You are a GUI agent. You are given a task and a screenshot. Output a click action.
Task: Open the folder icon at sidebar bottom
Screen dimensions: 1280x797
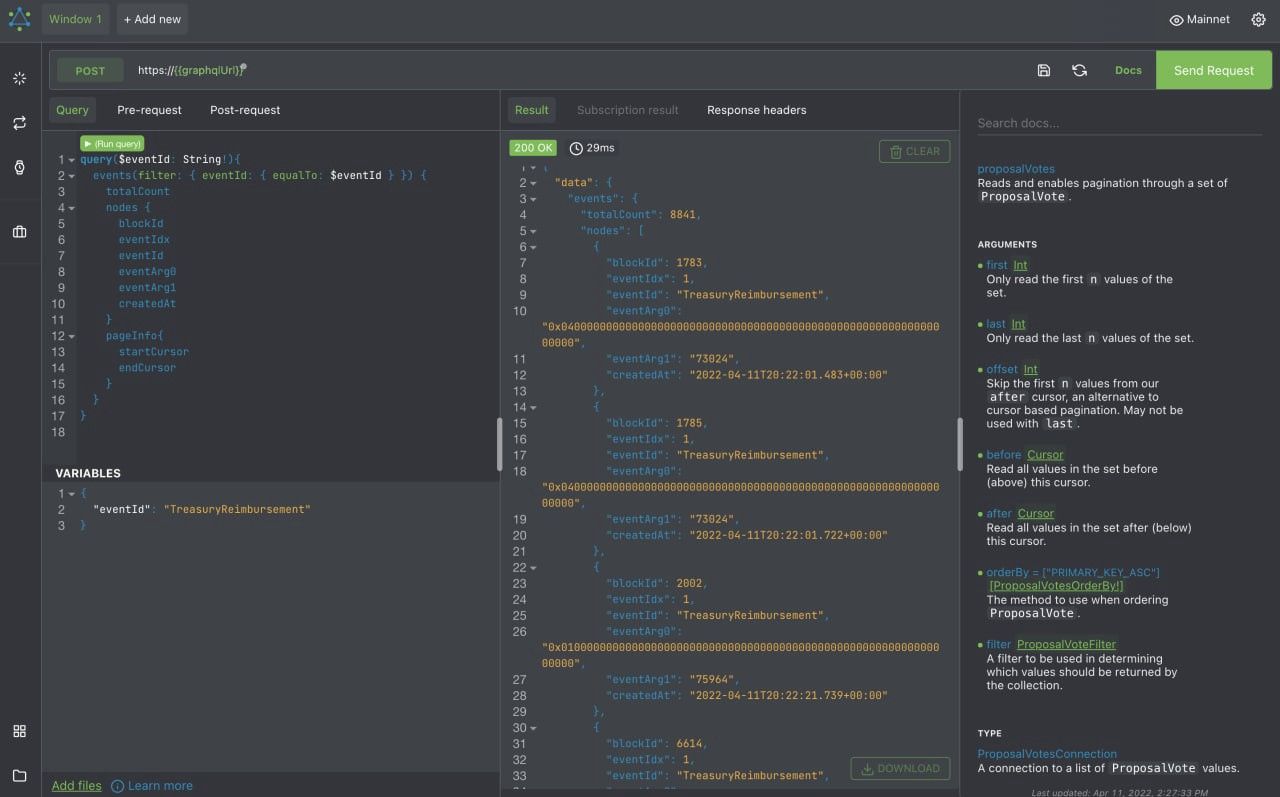[19, 775]
